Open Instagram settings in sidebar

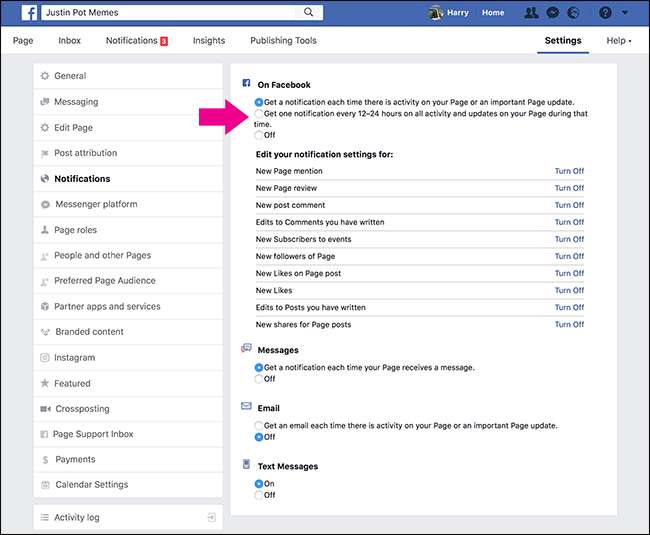pos(74,357)
